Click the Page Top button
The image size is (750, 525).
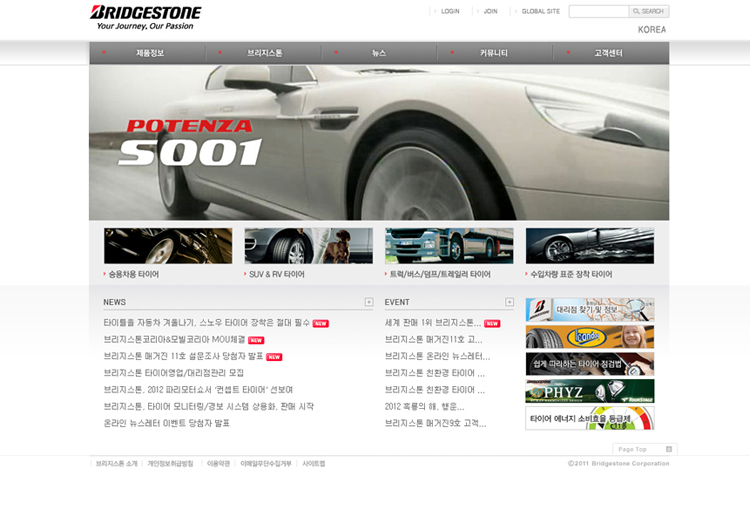tap(645, 449)
